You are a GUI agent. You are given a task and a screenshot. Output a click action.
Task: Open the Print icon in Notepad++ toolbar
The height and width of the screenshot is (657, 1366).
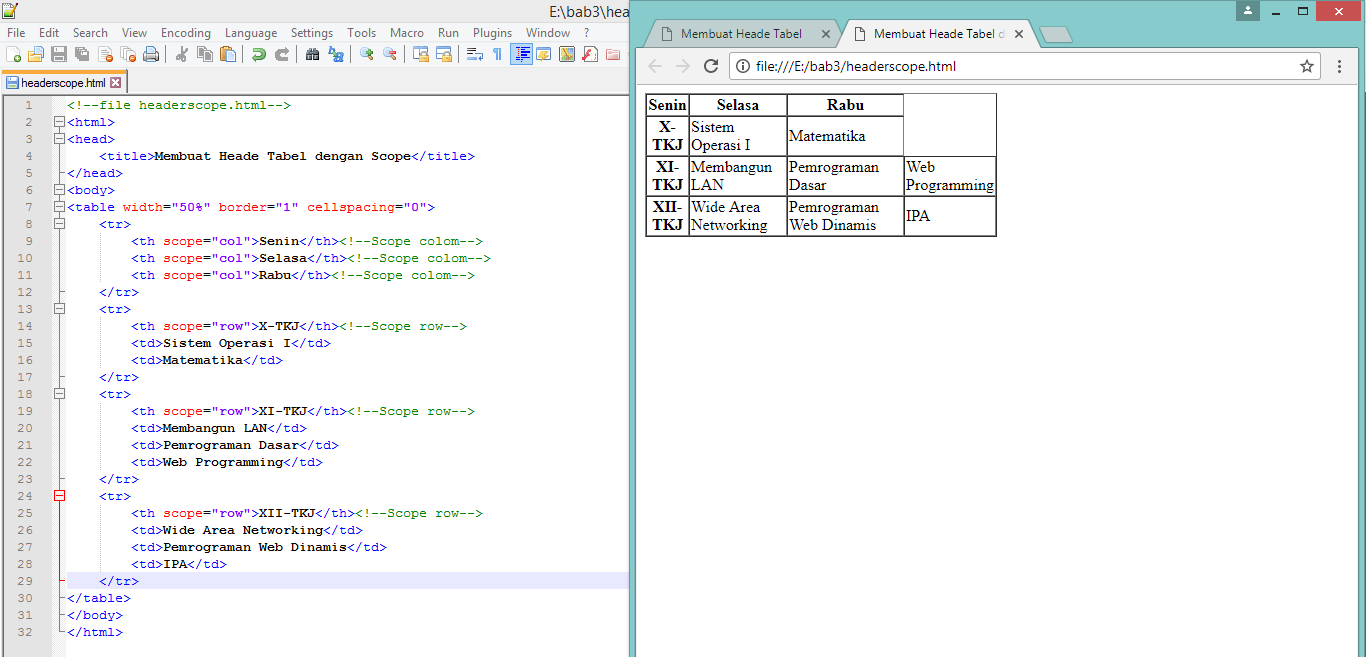click(x=152, y=54)
